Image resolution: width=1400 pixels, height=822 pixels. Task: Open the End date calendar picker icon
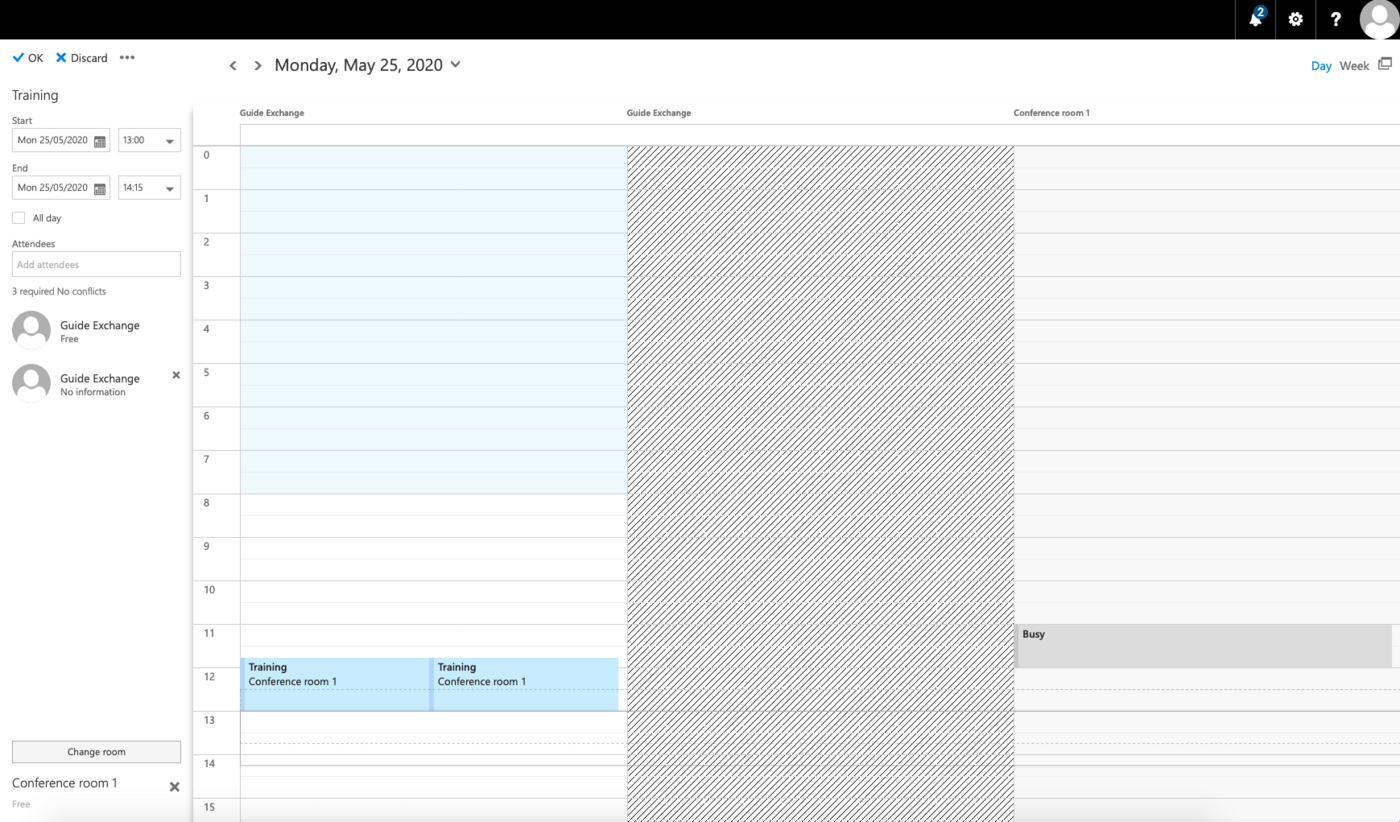click(x=99, y=188)
